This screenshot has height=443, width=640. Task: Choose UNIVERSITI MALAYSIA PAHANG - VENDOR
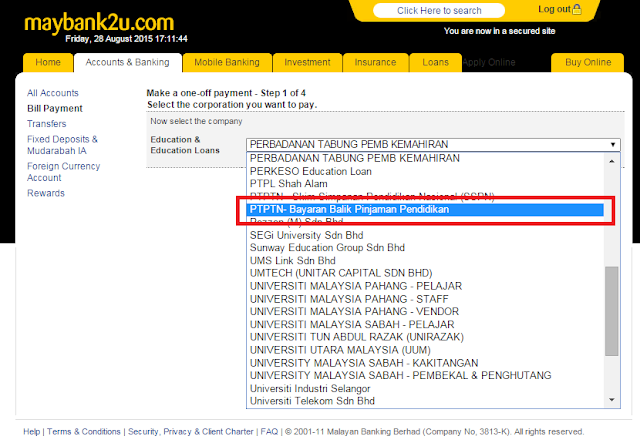tap(425, 312)
